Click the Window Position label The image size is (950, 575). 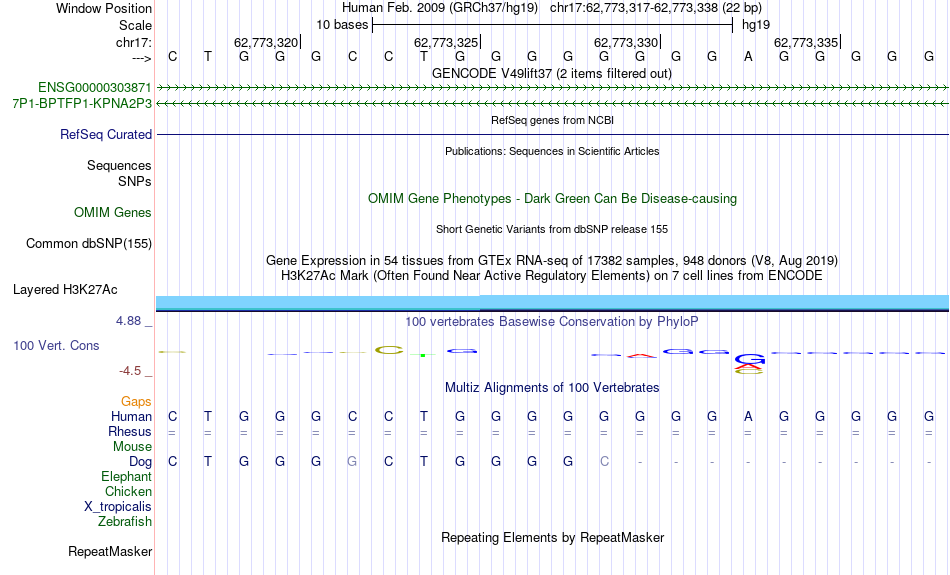click(x=104, y=8)
